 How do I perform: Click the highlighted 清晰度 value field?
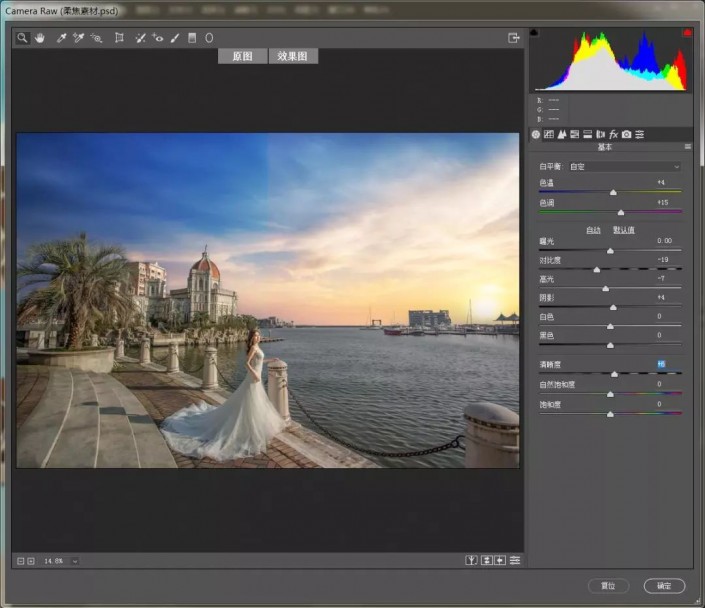point(661,364)
